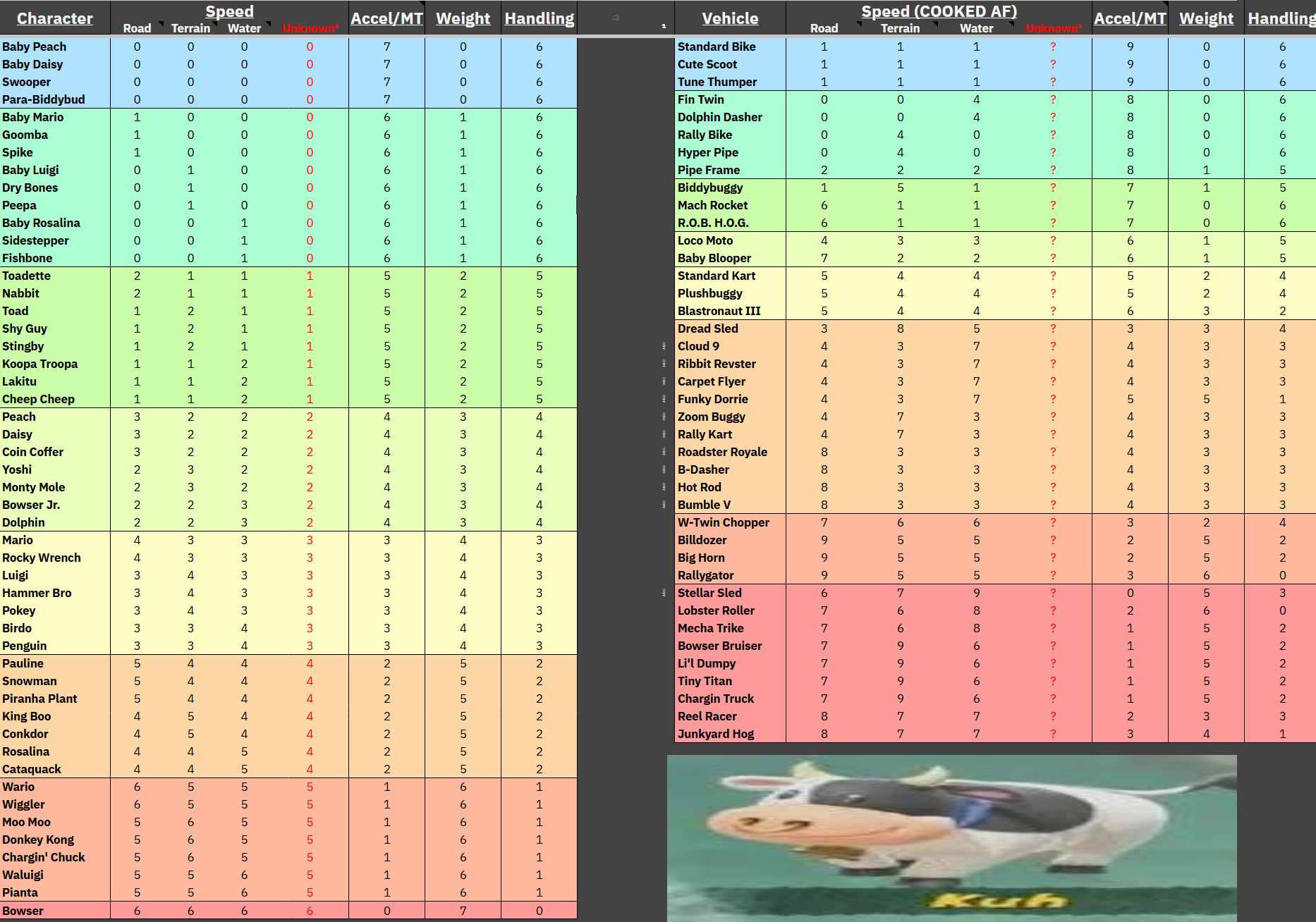Click the R.O.B. H.O.G. cell
This screenshot has height=922, width=1316.
click(730, 223)
